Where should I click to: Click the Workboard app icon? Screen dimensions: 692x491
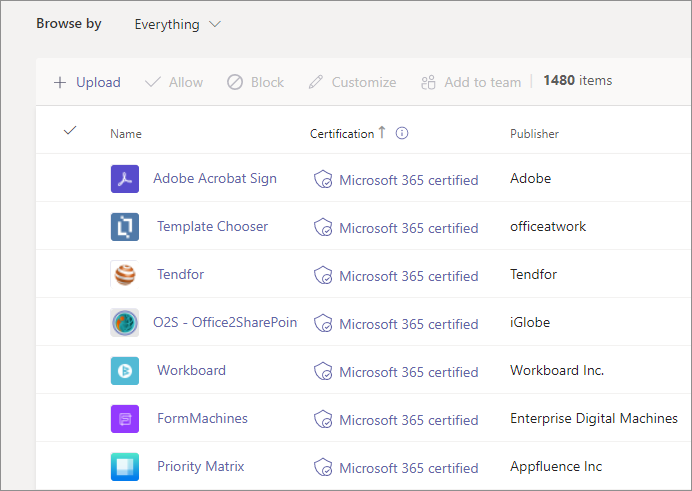[125, 371]
